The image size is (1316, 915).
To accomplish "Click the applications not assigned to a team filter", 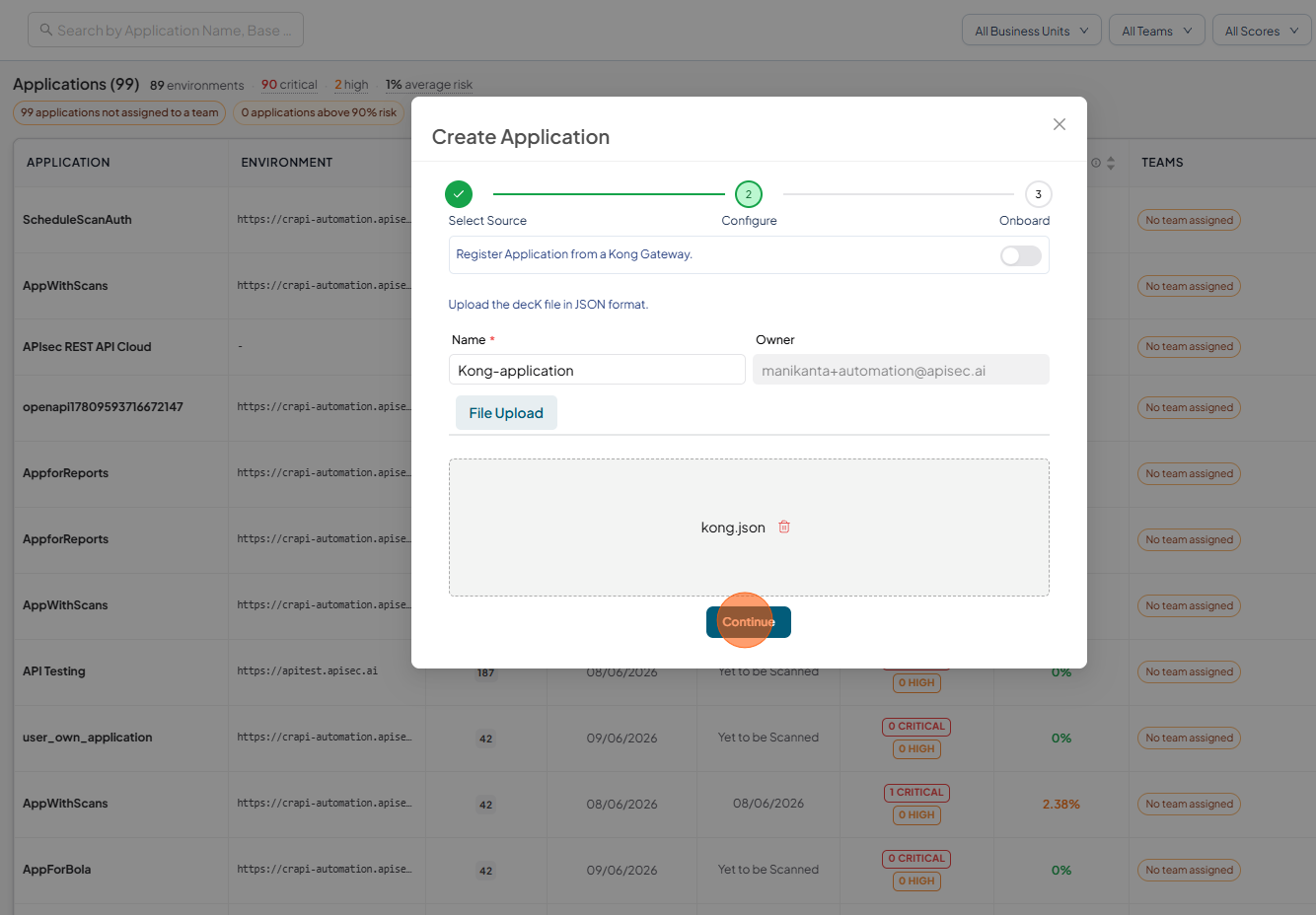I will point(119,112).
